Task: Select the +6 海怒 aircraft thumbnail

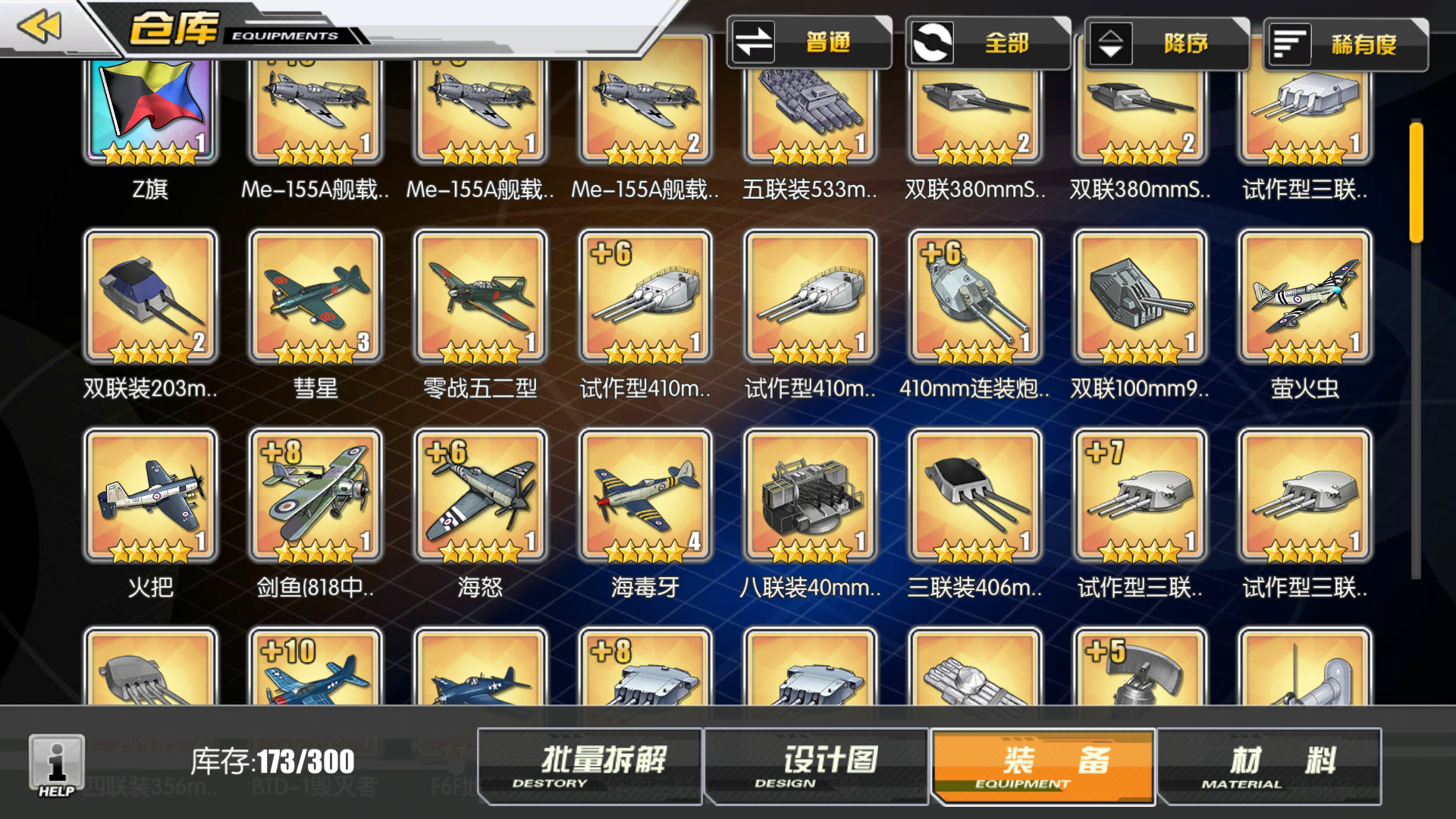Action: click(481, 495)
